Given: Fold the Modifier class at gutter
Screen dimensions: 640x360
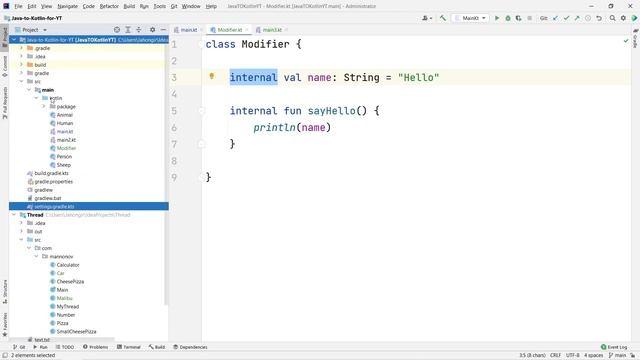Looking at the screenshot, I should (x=201, y=44).
